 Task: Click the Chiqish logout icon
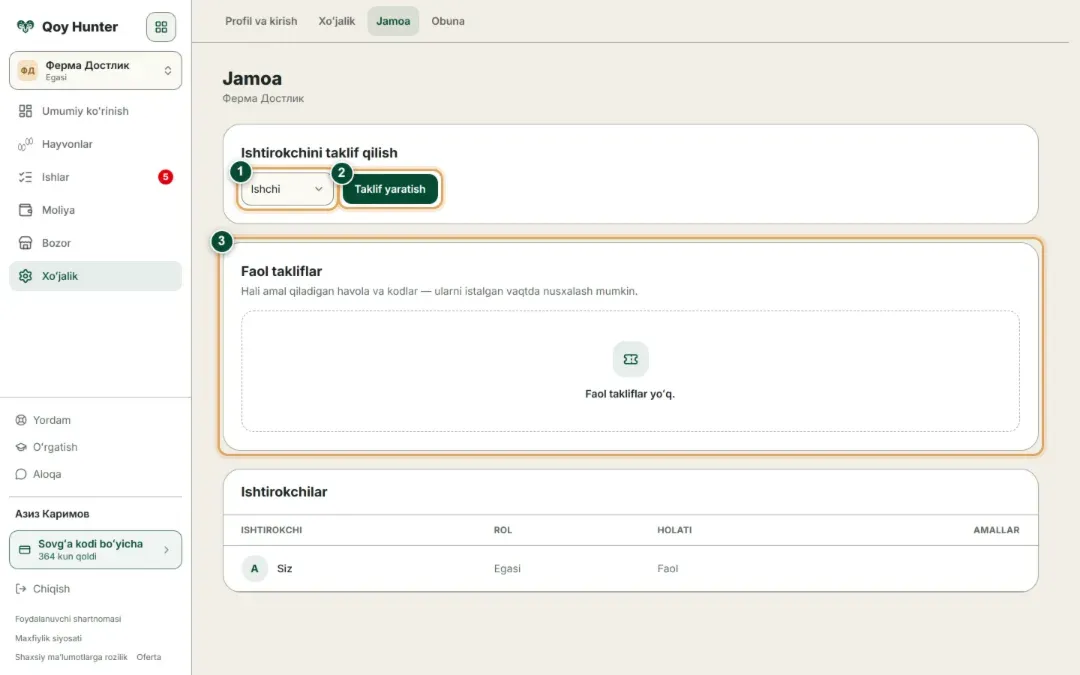[21, 589]
